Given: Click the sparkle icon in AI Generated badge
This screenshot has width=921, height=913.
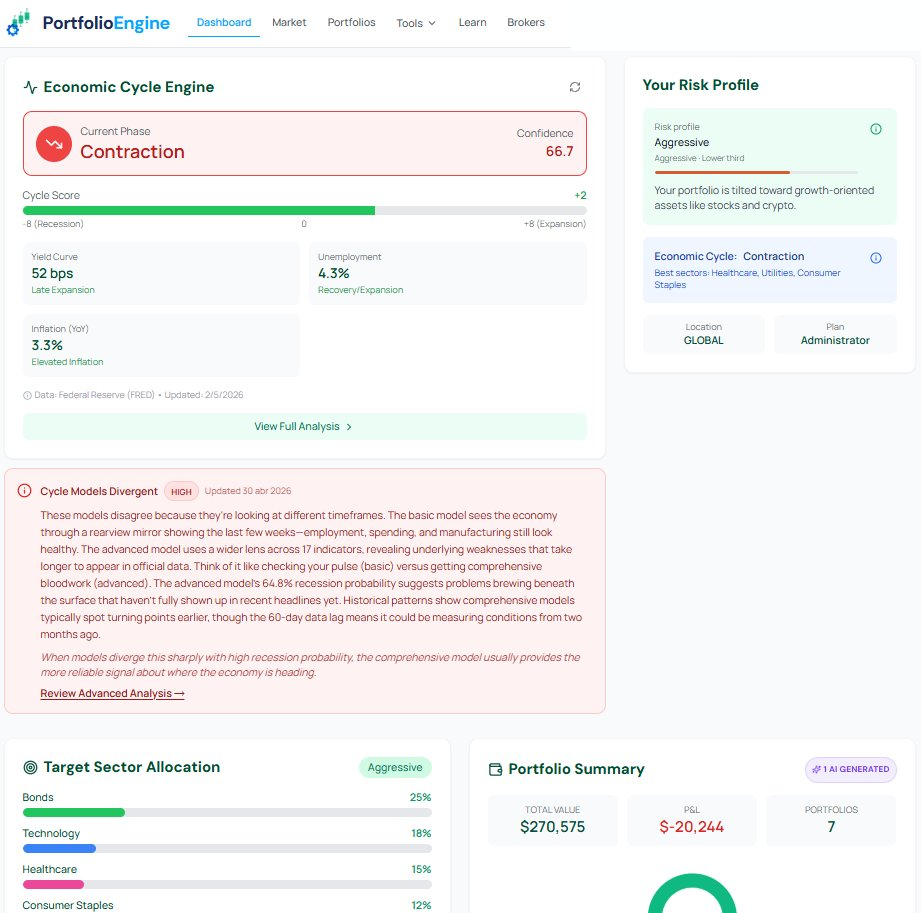Looking at the screenshot, I should click(x=816, y=769).
